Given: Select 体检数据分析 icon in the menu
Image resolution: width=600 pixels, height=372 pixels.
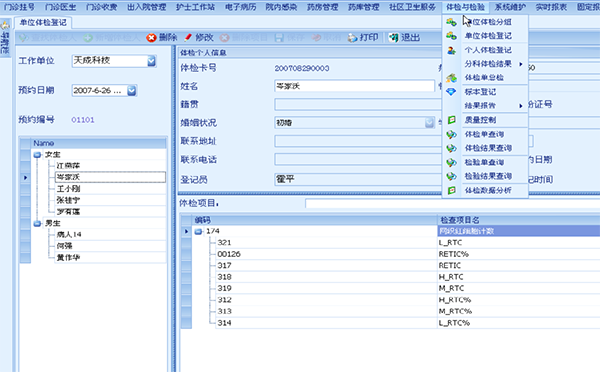Looking at the screenshot, I should pos(452,190).
